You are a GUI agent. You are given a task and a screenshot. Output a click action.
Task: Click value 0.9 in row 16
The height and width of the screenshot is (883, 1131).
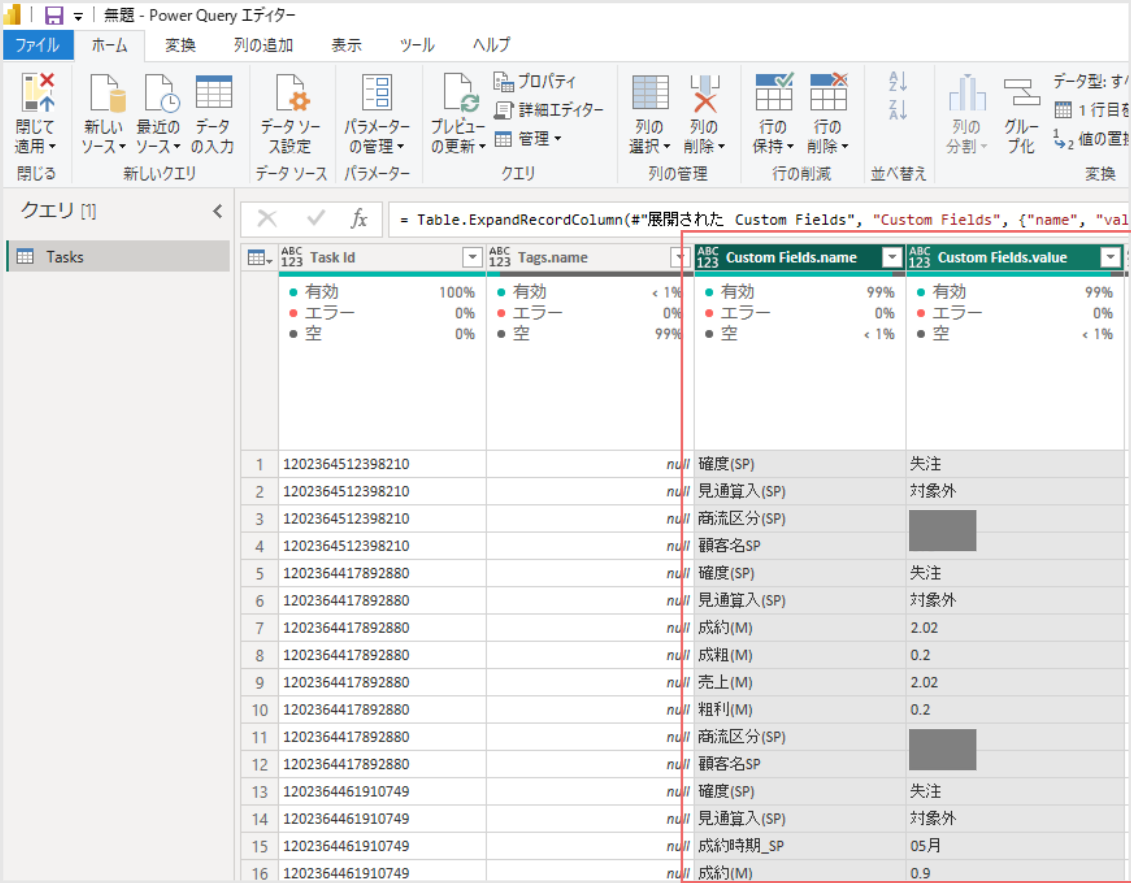(1016, 873)
